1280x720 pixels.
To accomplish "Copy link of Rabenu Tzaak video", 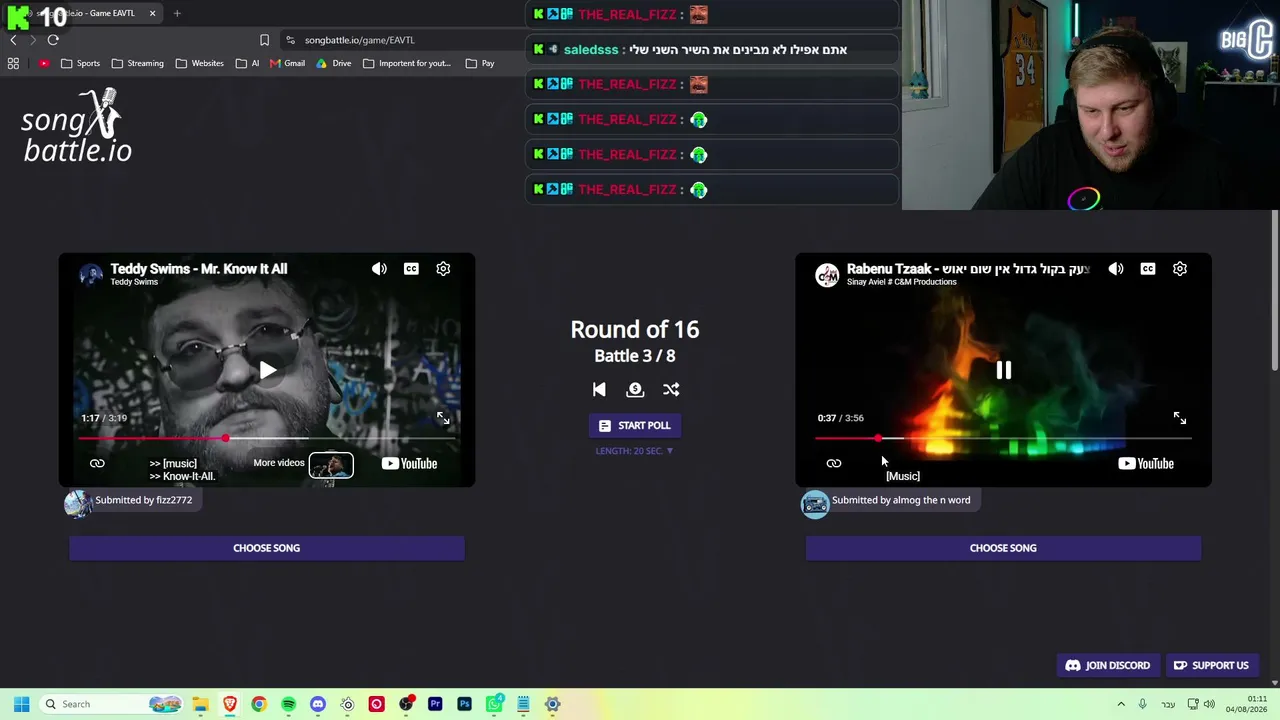I will point(834,463).
